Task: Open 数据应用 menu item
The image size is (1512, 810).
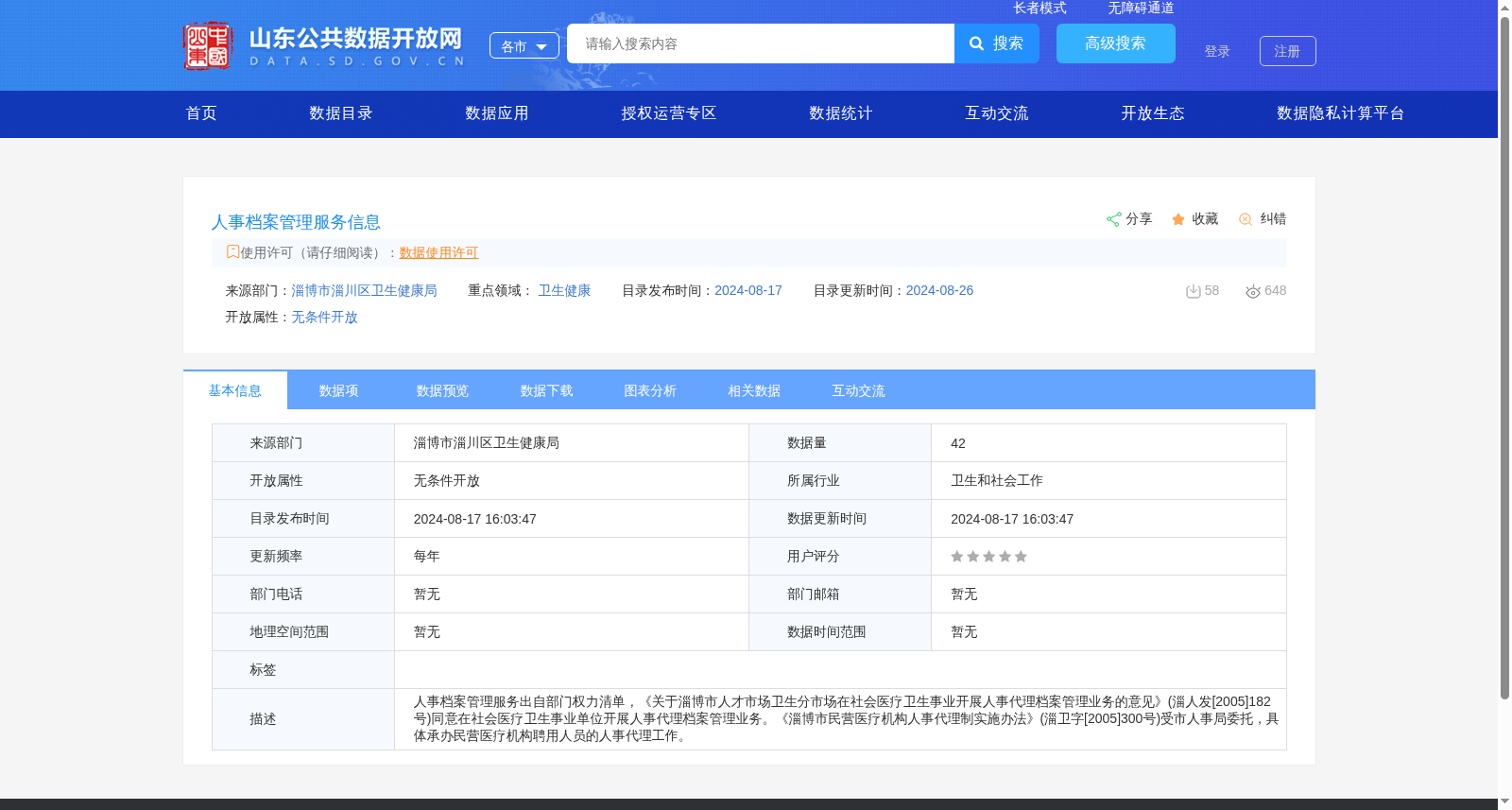Action: 497,113
